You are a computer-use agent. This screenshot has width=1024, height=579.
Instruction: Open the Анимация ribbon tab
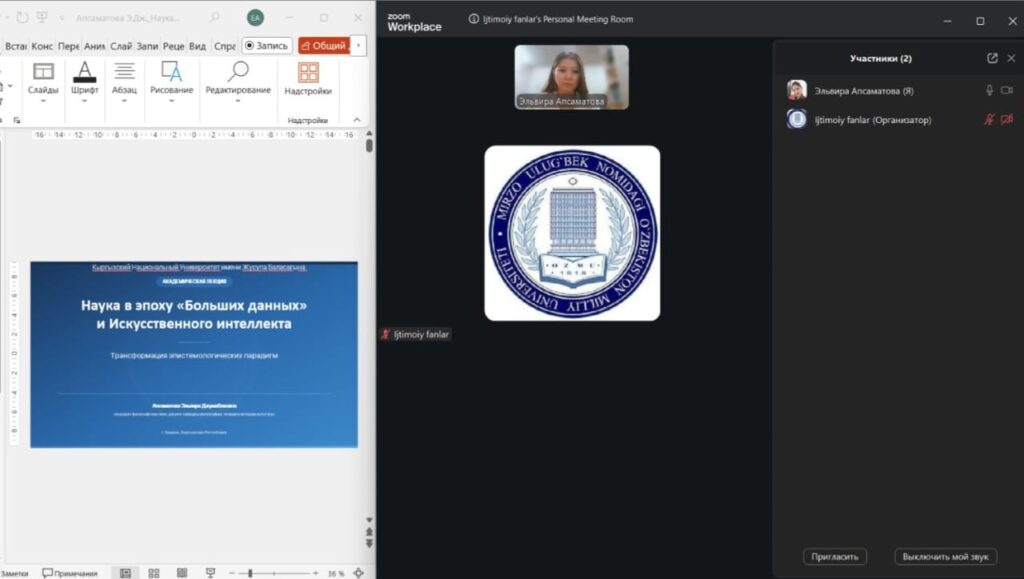click(x=95, y=46)
